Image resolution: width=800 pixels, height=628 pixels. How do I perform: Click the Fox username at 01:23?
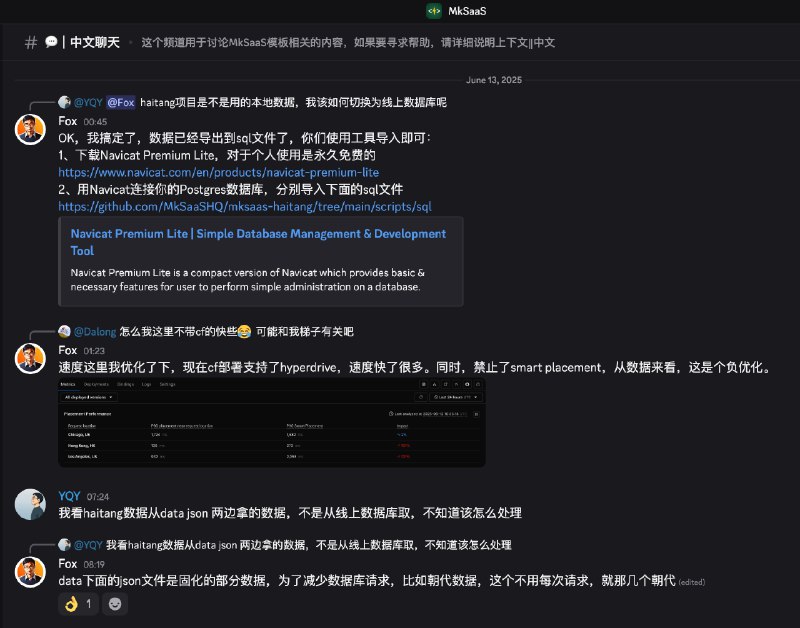click(67, 350)
